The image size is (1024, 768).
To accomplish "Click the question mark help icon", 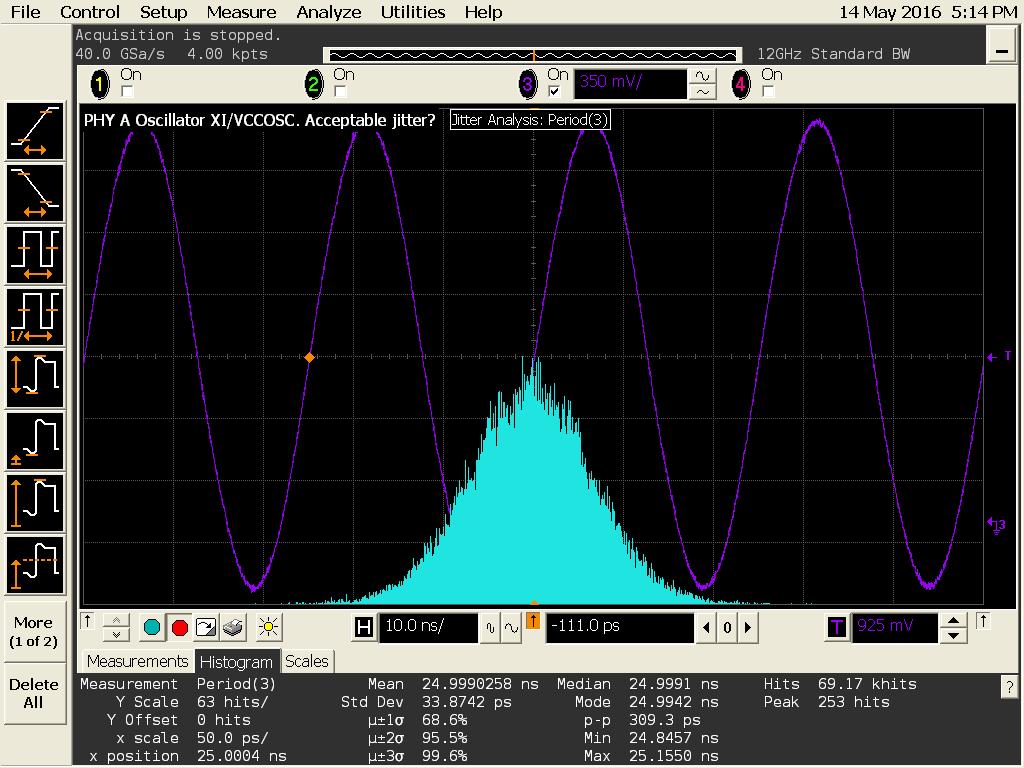I will [x=1010, y=686].
